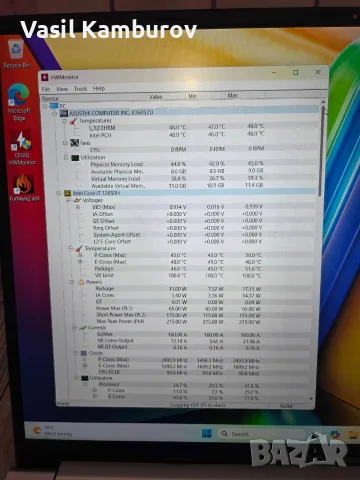Click the Currents node icon
The height and width of the screenshot is (480, 360).
pyautogui.click(x=83, y=328)
